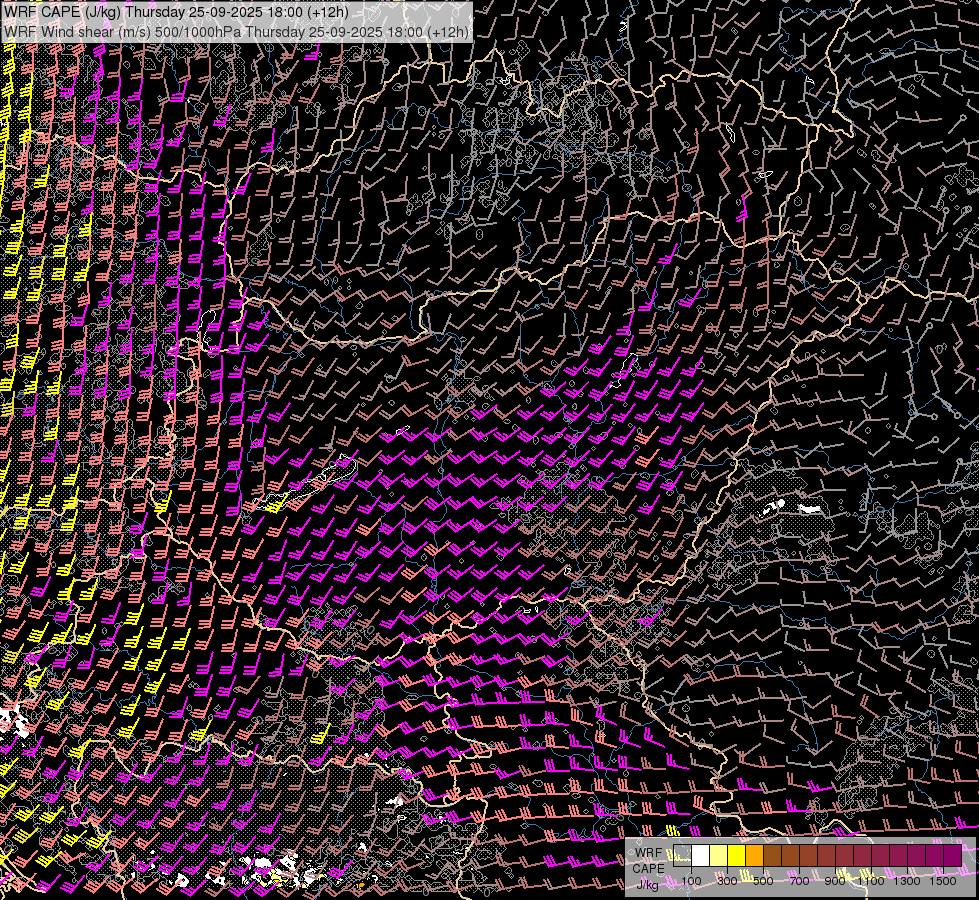
Task: Click the 300 label on CAPE scale
Action: click(x=727, y=880)
